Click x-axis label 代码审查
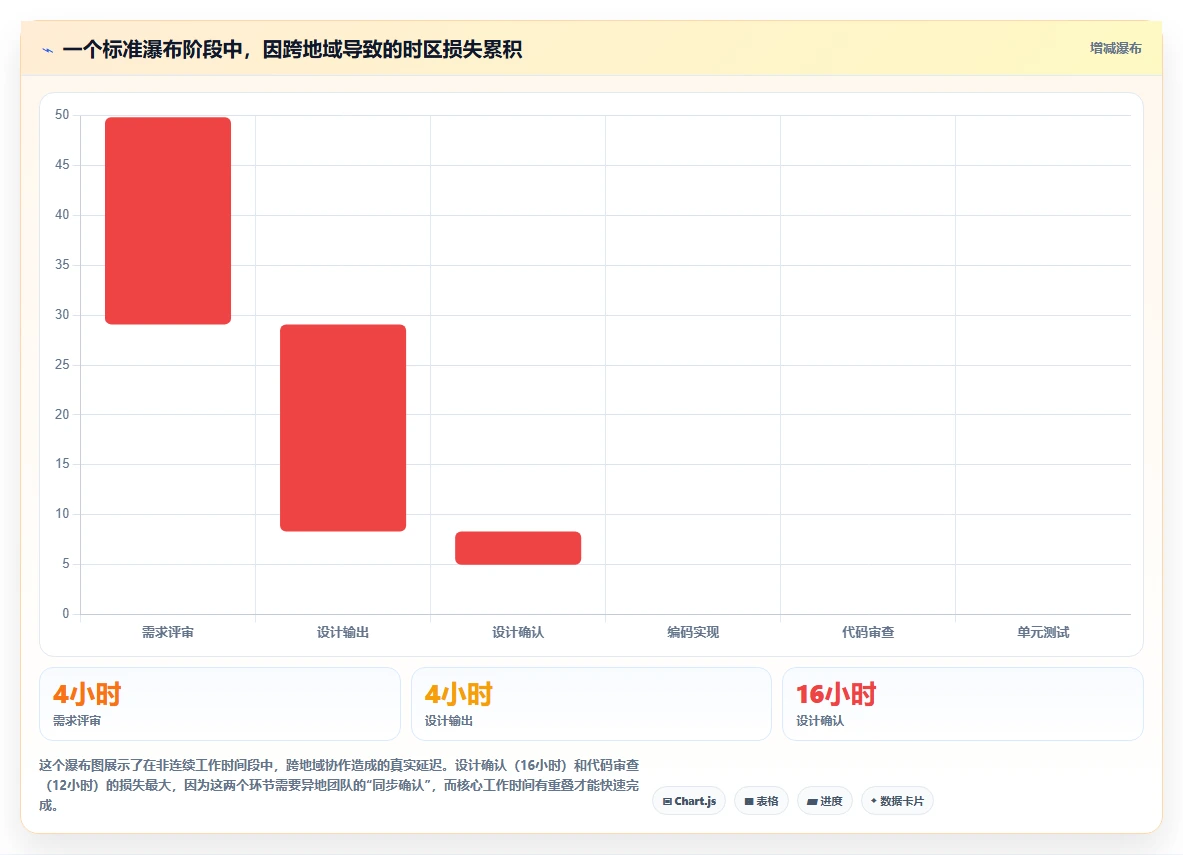Viewport: 1183px width, 855px height. (868, 632)
